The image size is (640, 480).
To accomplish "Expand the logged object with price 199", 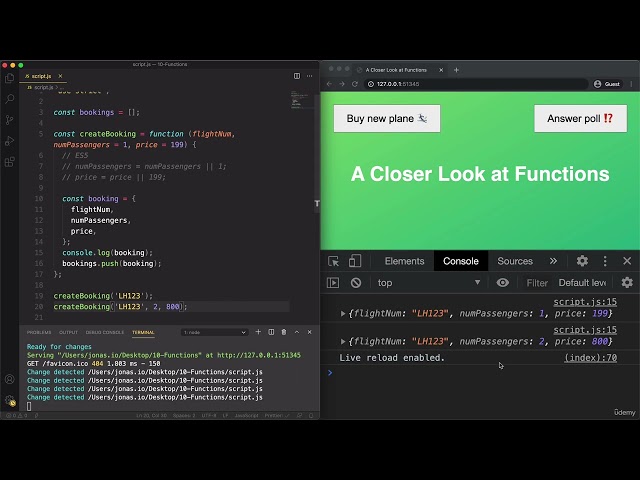I will tap(343, 313).
